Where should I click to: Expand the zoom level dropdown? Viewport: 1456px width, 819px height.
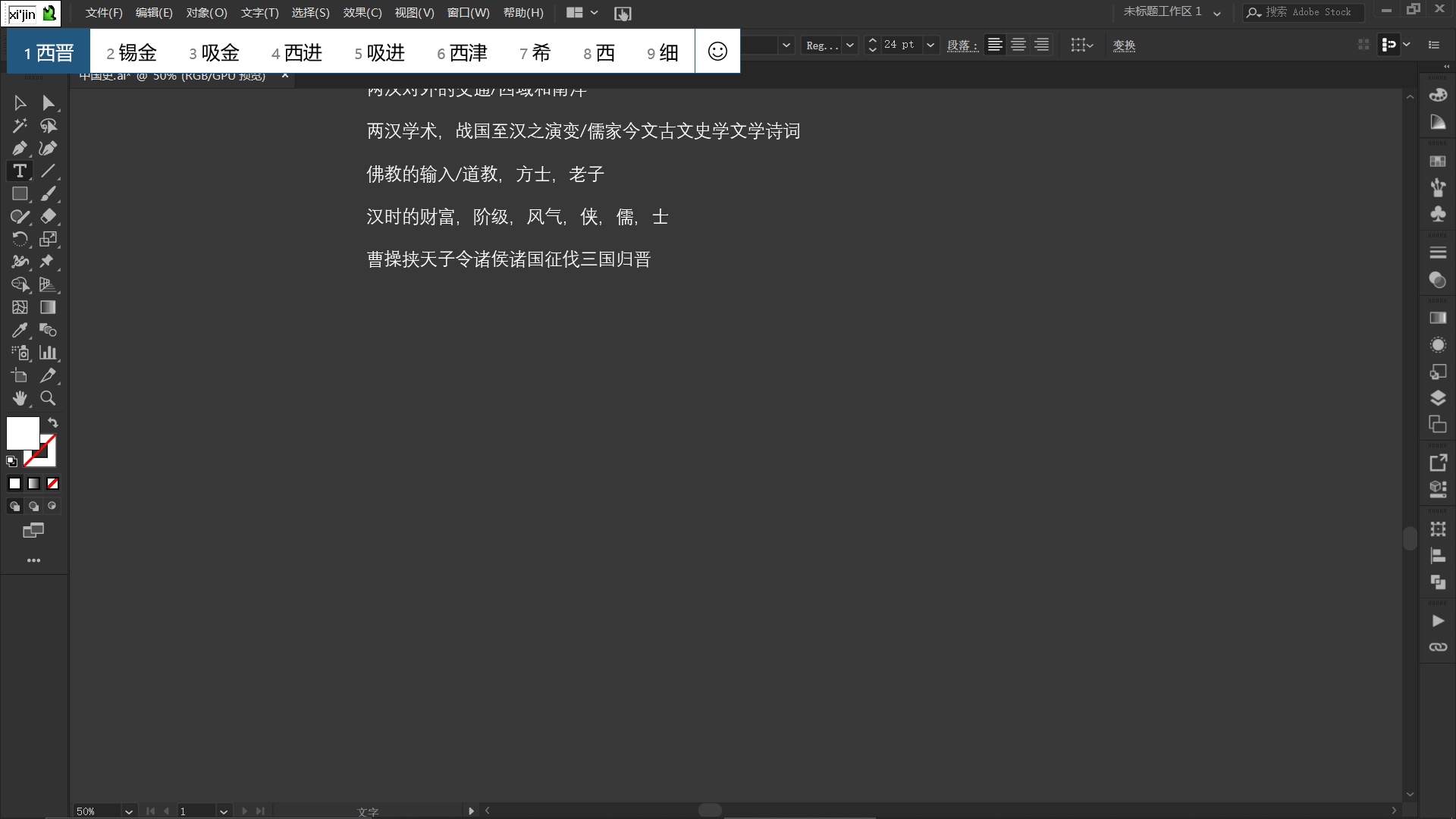(x=129, y=811)
